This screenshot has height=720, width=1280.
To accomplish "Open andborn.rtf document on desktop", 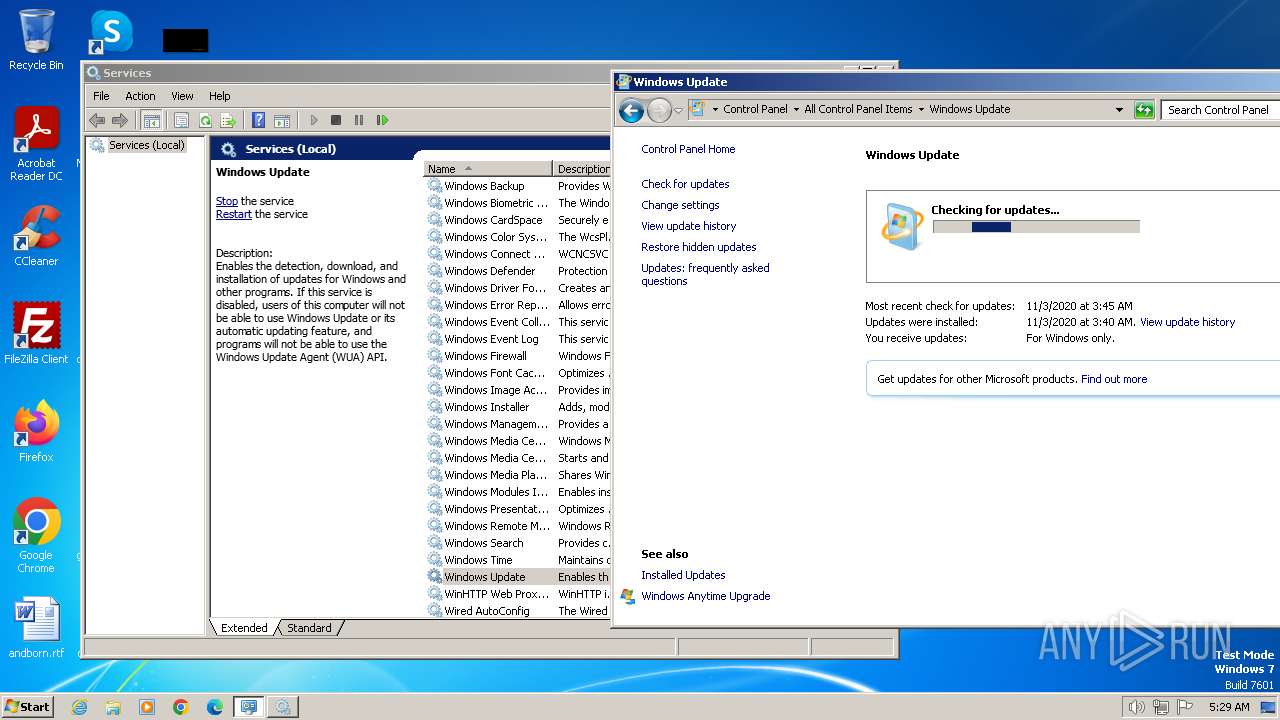I will pyautogui.click(x=36, y=628).
